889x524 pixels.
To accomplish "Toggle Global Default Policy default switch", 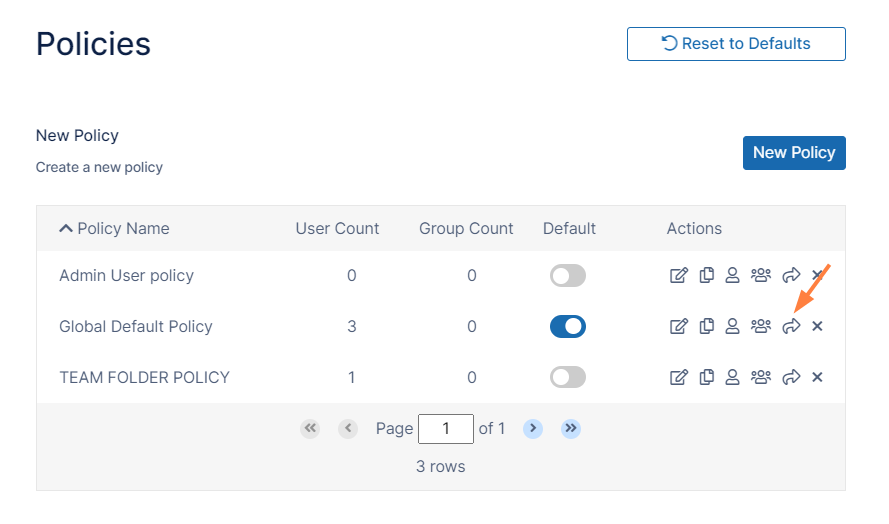I will click(x=568, y=326).
